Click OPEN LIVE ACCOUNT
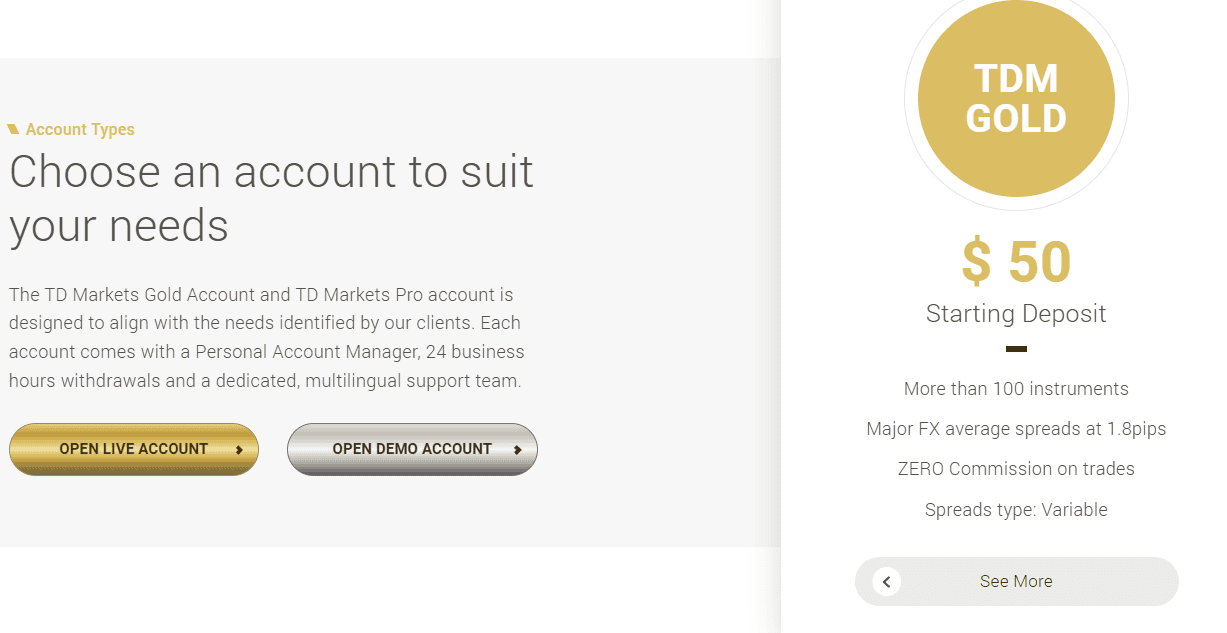This screenshot has height=633, width=1227. tap(133, 449)
